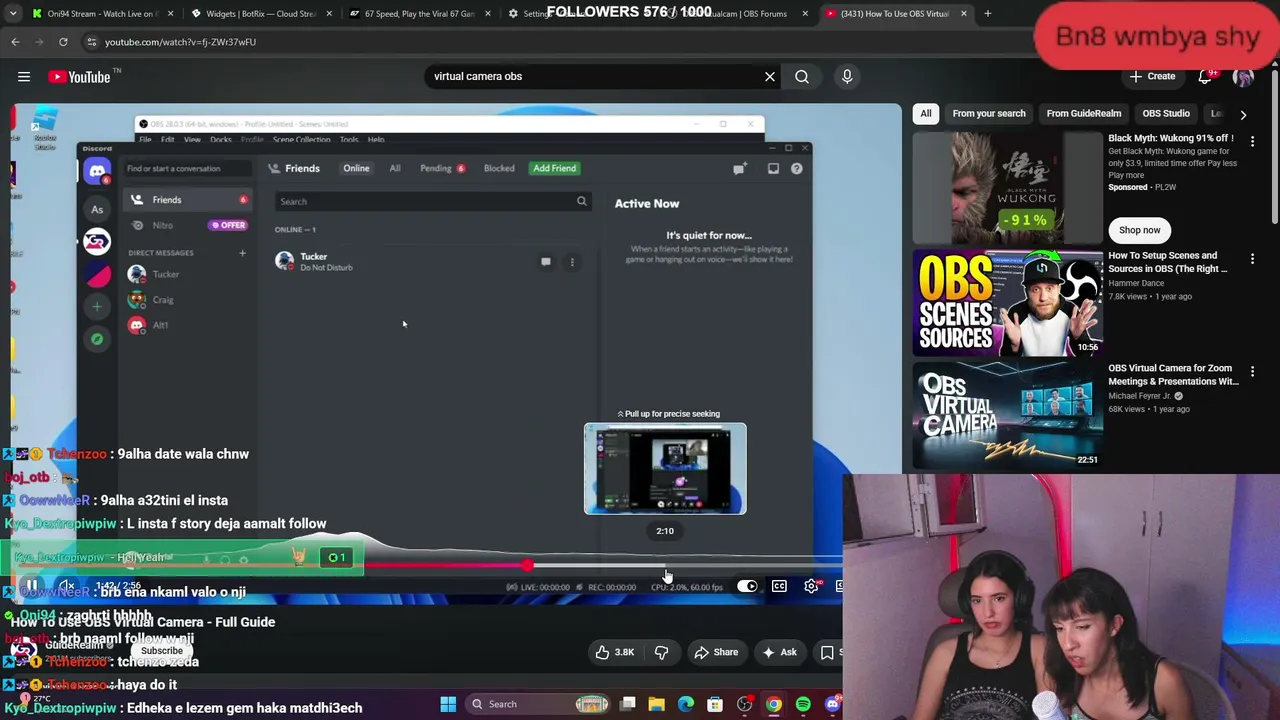Click the Add Friend button in Discord
This screenshot has width=1280, height=720.
click(554, 168)
